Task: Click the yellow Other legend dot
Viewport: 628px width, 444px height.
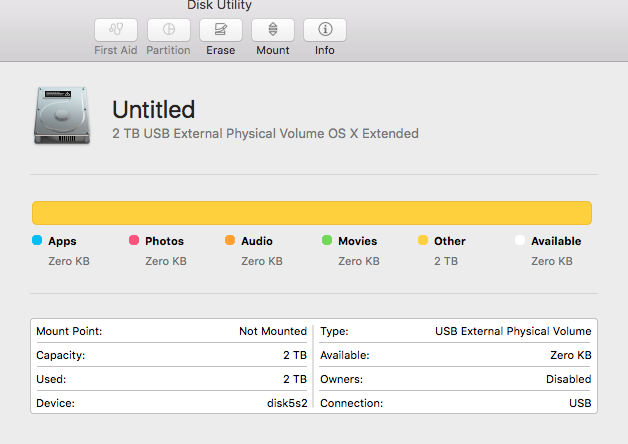Action: [x=423, y=240]
